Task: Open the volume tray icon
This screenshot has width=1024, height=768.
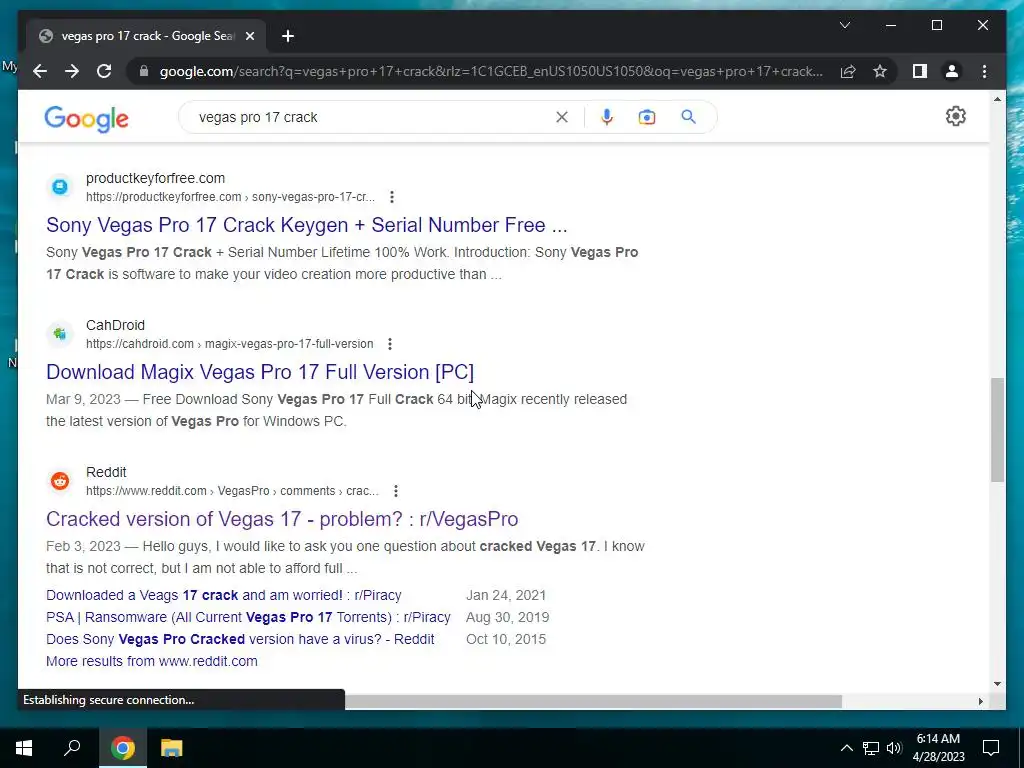Action: (894, 748)
